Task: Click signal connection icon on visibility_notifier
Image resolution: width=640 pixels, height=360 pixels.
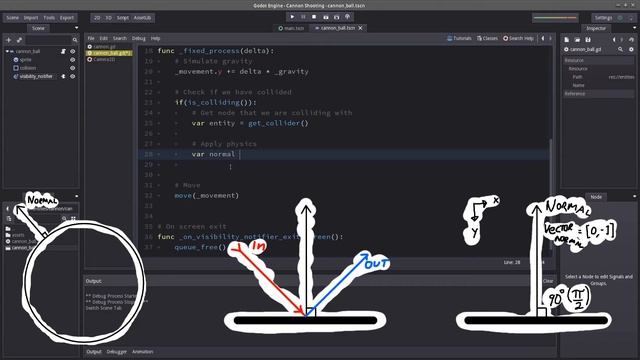Action: click(x=63, y=76)
